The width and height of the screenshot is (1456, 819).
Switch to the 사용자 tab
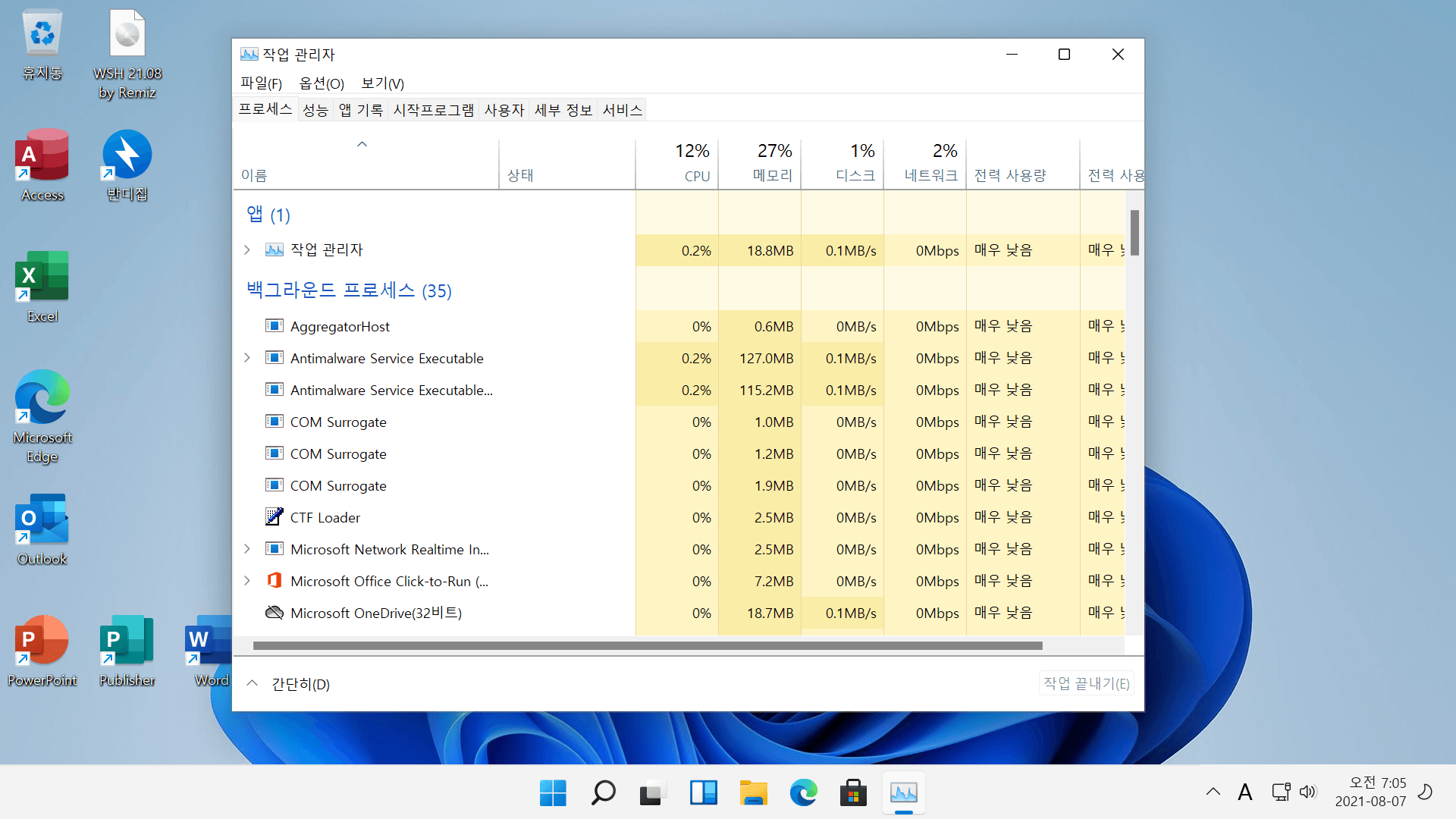[504, 111]
